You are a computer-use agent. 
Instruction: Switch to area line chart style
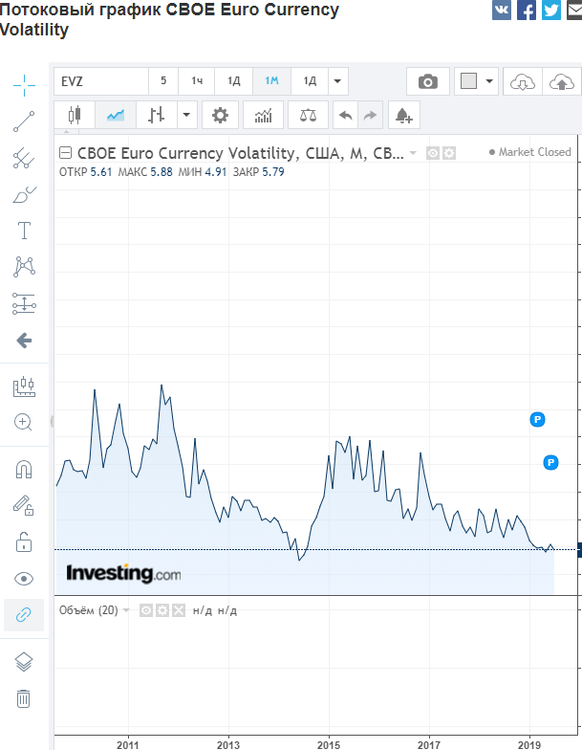click(116, 115)
